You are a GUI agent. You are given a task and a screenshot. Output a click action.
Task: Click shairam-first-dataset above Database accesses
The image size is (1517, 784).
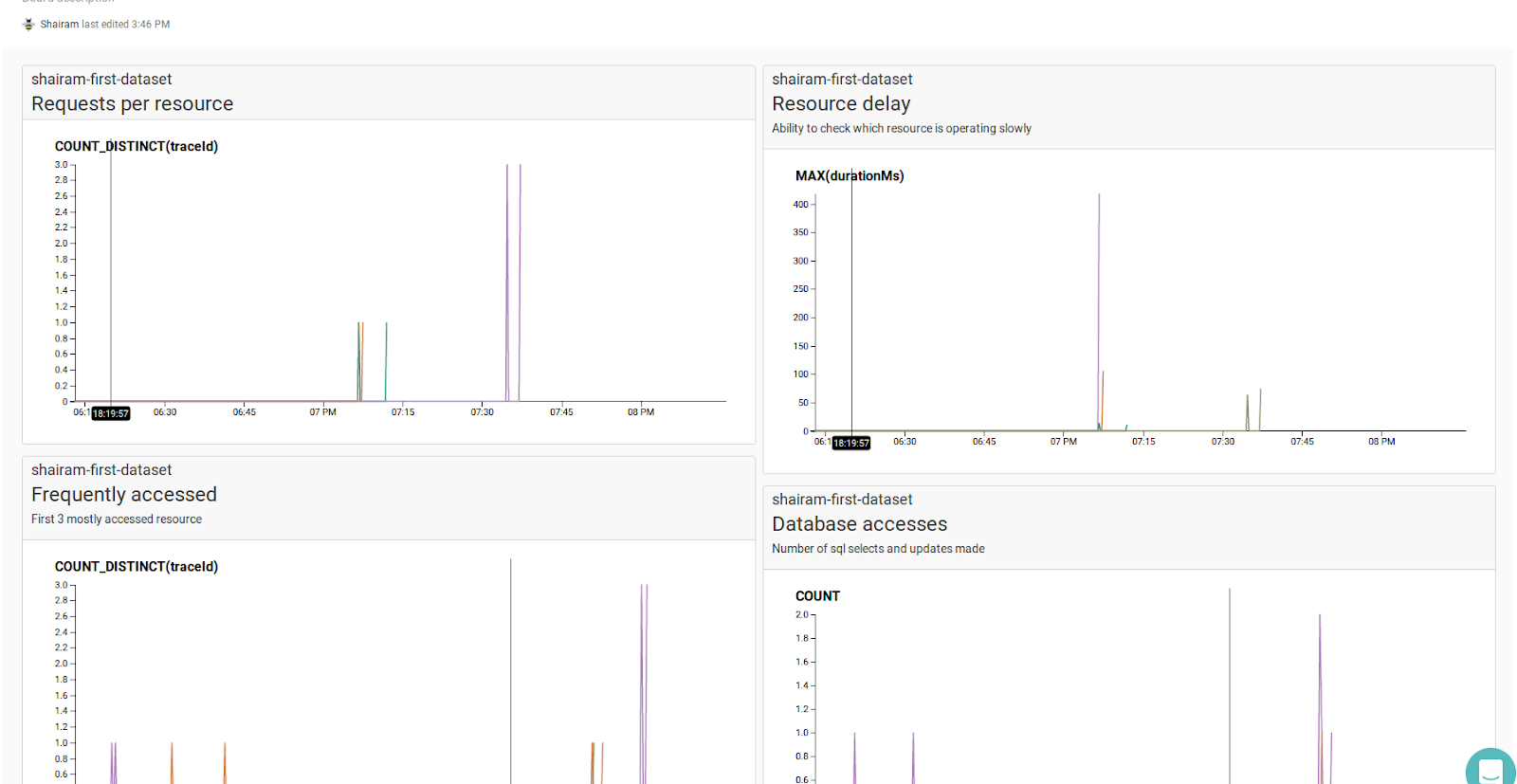pos(842,500)
